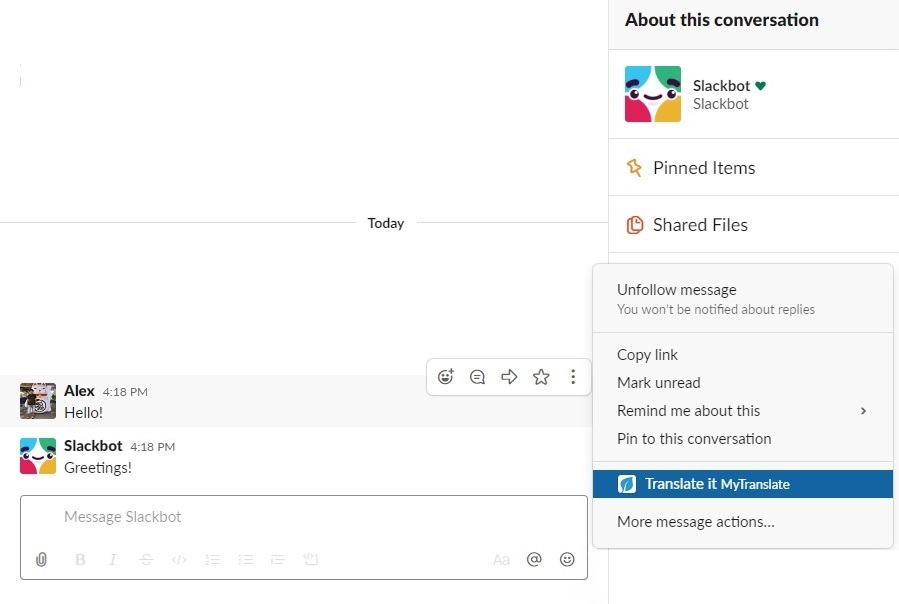This screenshot has height=604, width=899.
Task: Click the "Hello!" message text
Action: (84, 413)
